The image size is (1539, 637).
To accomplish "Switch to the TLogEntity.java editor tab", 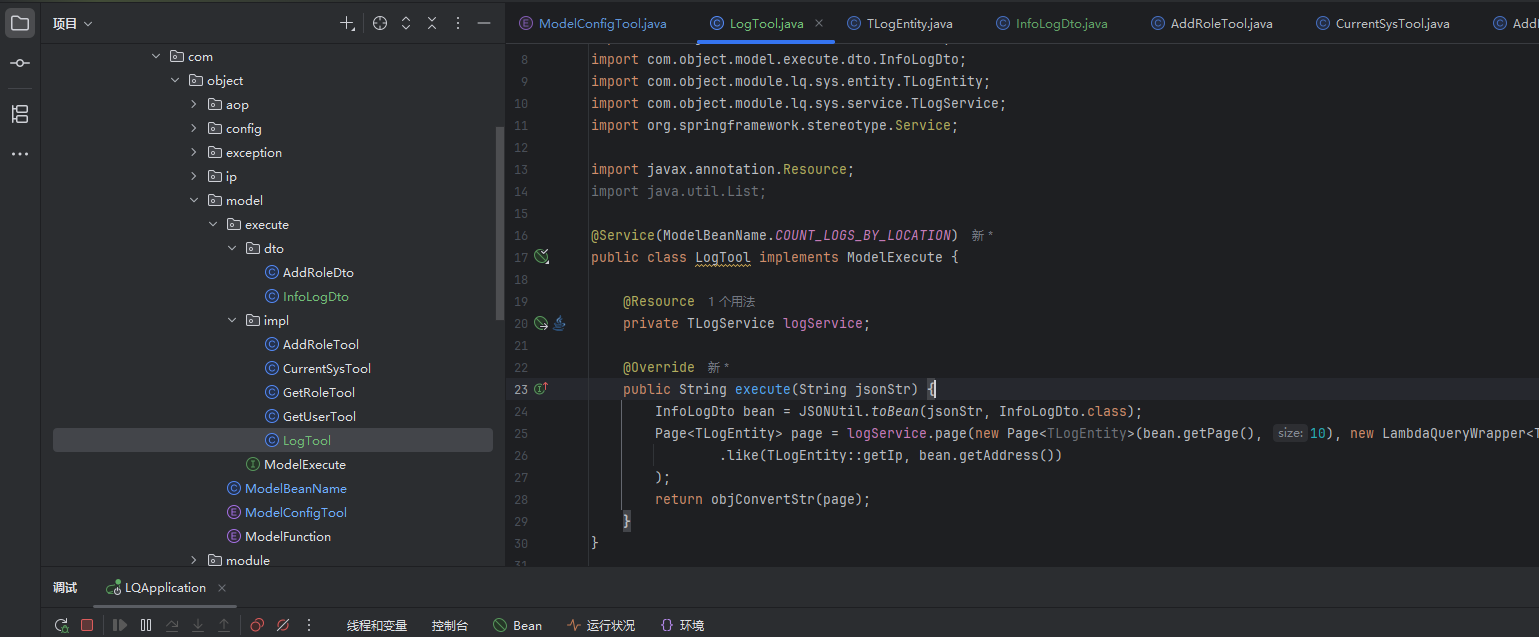I will [x=908, y=23].
